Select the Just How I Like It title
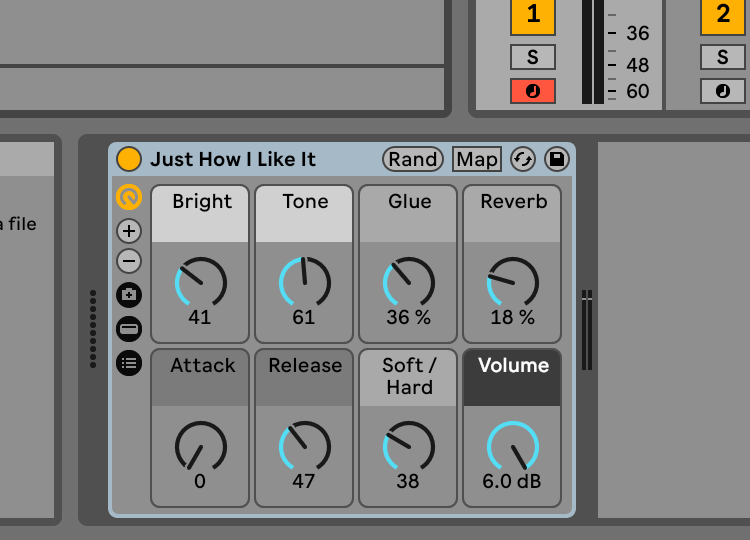Screen dimensions: 750x540 pyautogui.click(x=233, y=159)
